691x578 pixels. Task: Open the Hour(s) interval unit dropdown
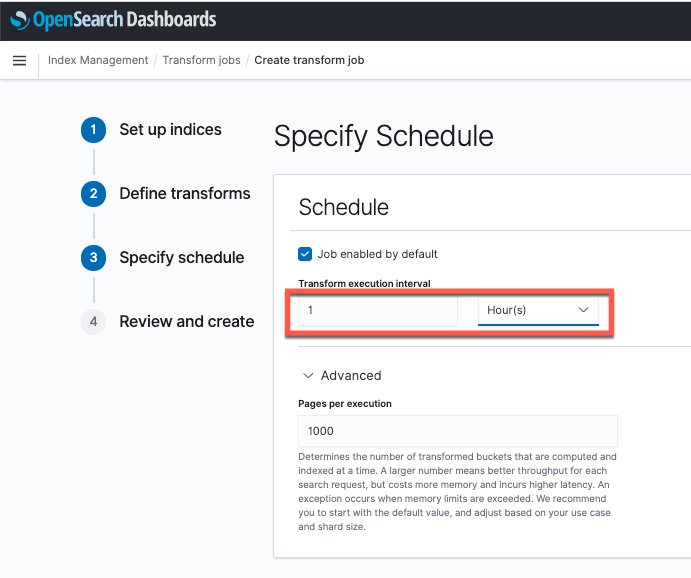pyautogui.click(x=538, y=310)
